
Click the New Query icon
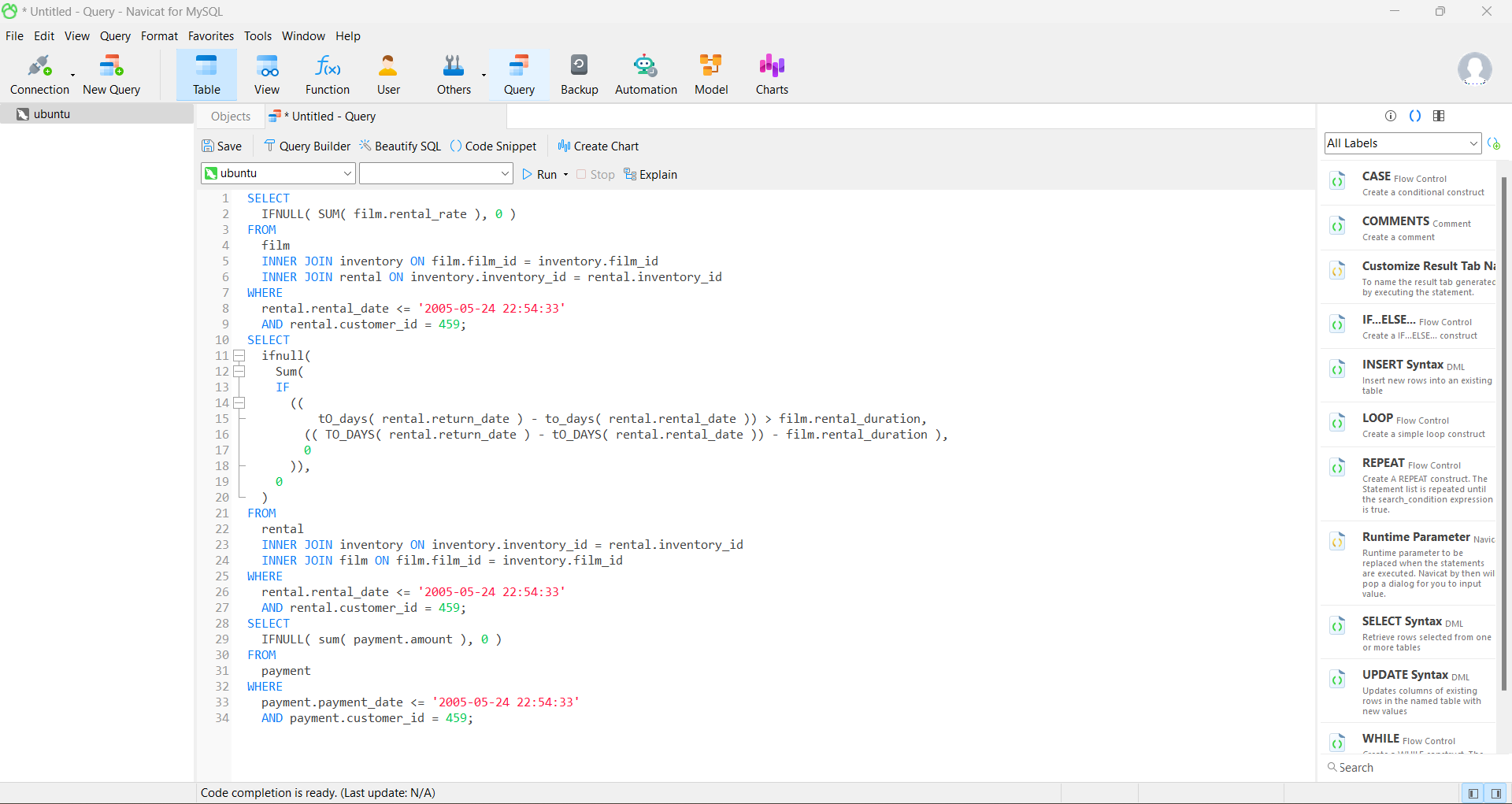tap(111, 75)
